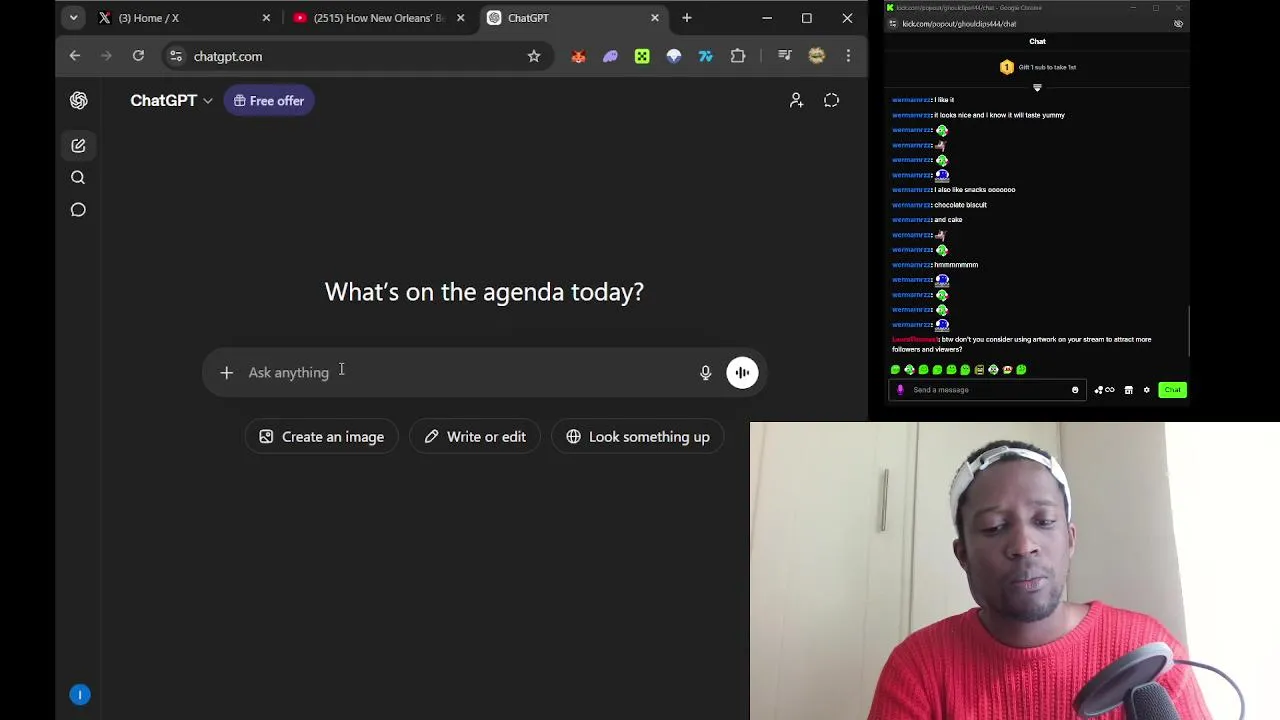Open the Chrome profile avatar
Image resolution: width=1280 pixels, height=720 pixels.
tap(817, 56)
